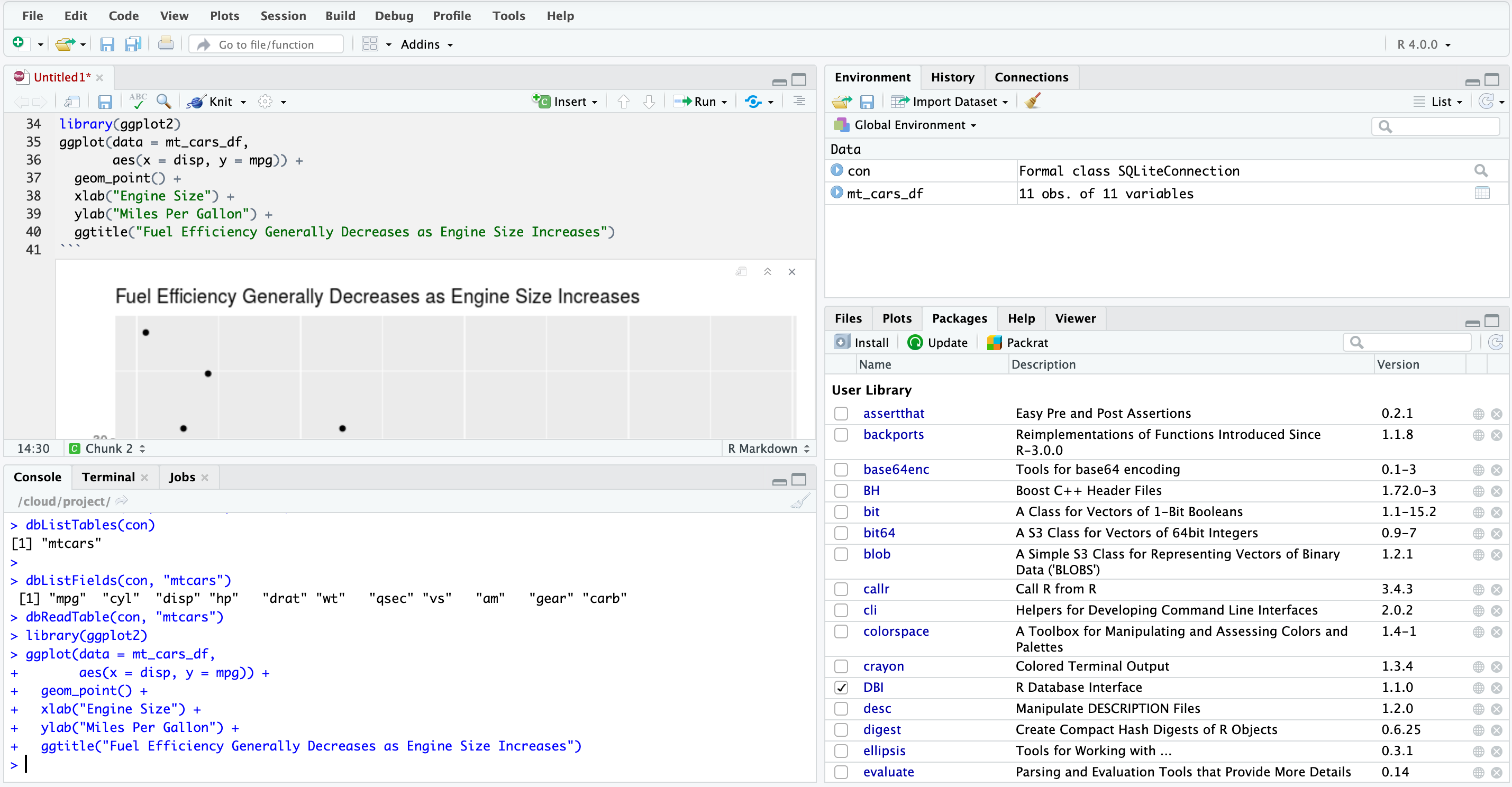
Task: Click the Knit button to render document
Action: (212, 100)
